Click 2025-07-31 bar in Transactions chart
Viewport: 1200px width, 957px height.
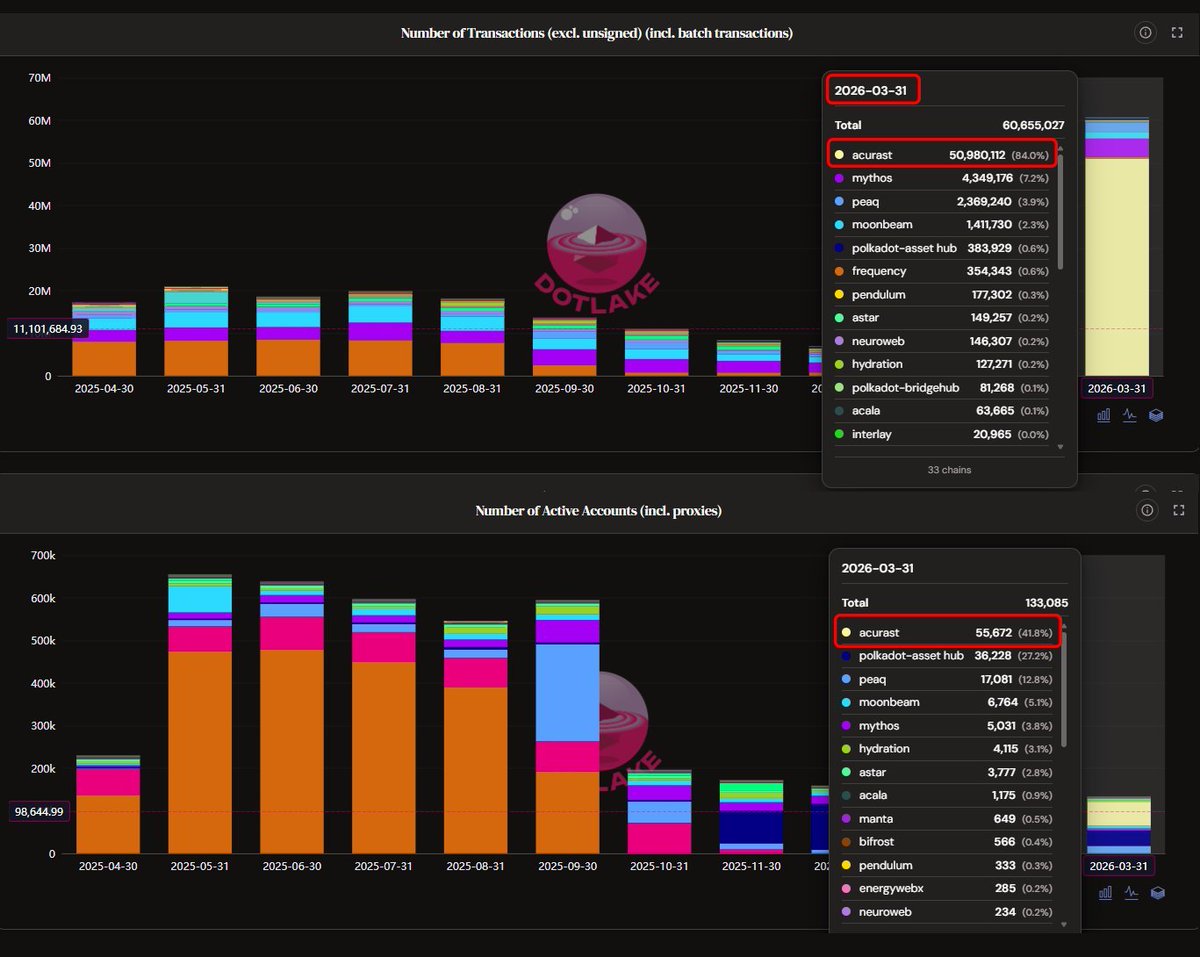[380, 333]
